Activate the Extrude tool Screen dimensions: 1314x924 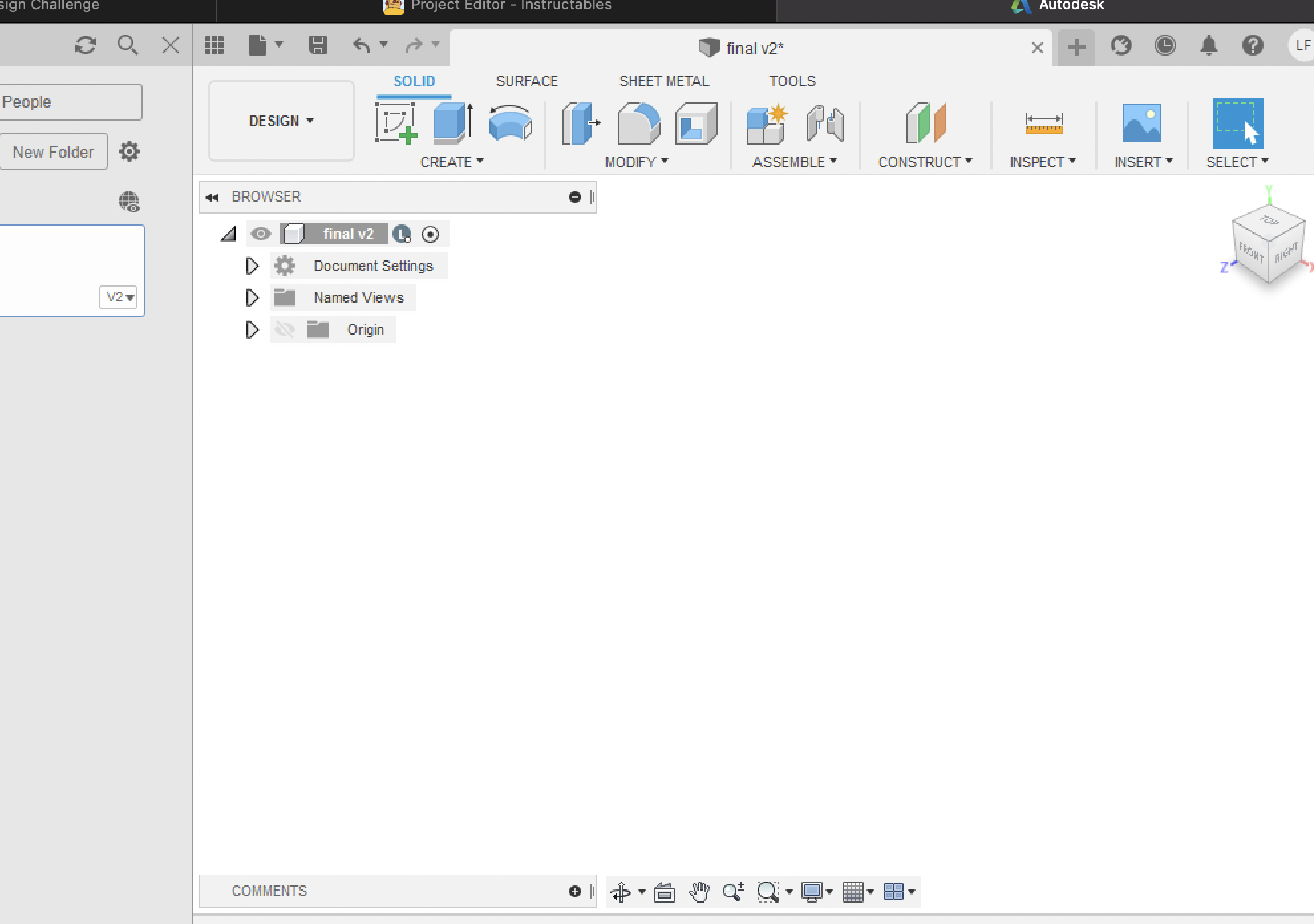[x=451, y=123]
